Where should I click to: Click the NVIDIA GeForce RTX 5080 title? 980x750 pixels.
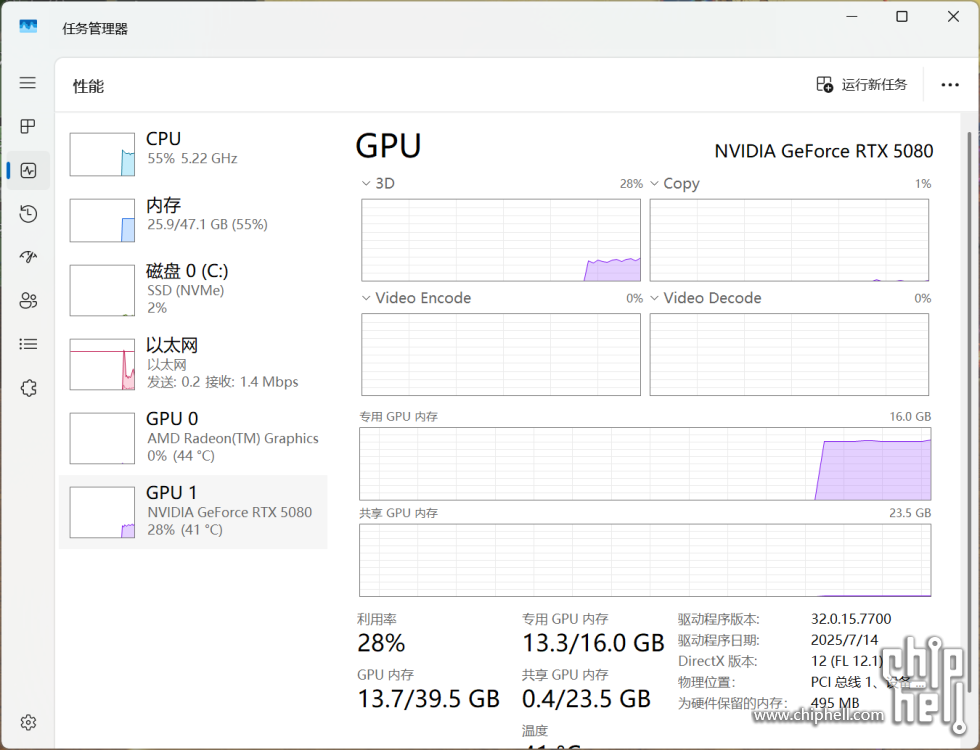pyautogui.click(x=824, y=151)
